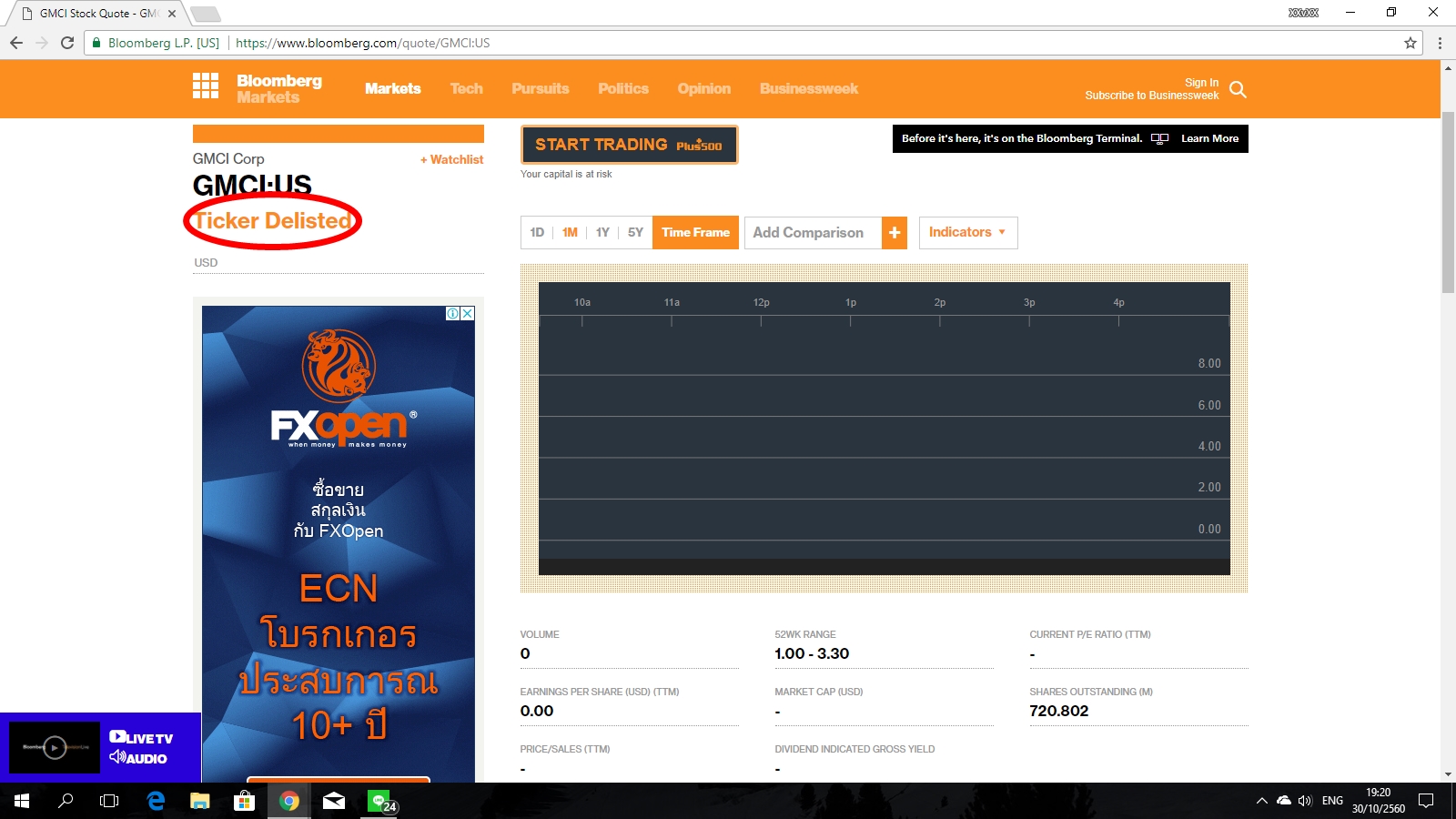Image resolution: width=1456 pixels, height=819 pixels.
Task: Select the 1M chart range
Action: pyautogui.click(x=570, y=233)
